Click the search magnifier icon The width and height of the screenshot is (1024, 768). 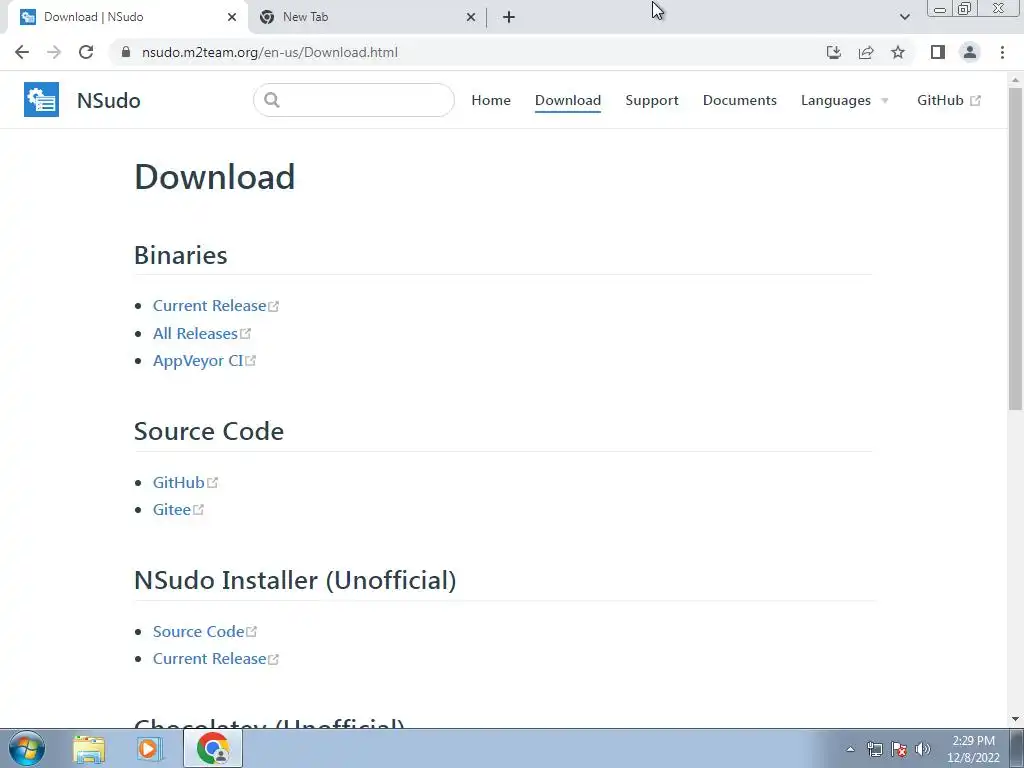click(x=272, y=99)
